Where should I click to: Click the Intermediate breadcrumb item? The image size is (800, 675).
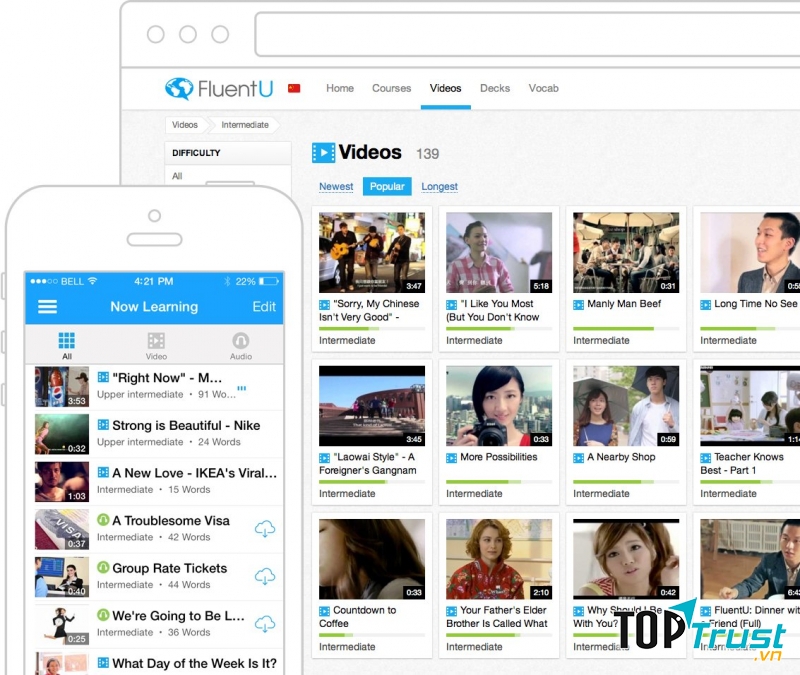pyautogui.click(x=245, y=125)
